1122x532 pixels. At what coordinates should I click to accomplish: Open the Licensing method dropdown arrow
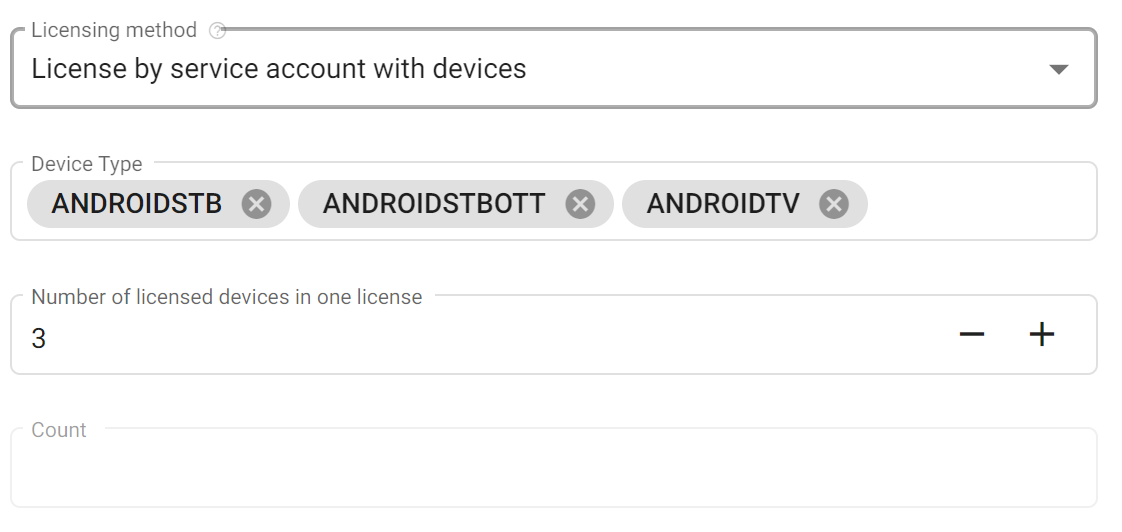1058,69
